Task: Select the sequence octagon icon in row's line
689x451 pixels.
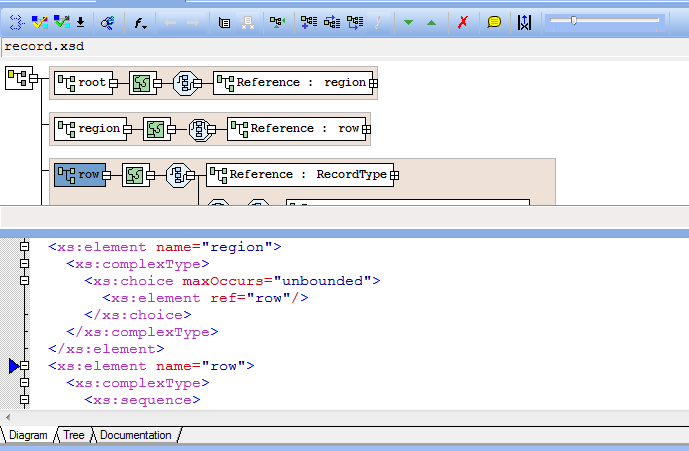Action: point(178,175)
